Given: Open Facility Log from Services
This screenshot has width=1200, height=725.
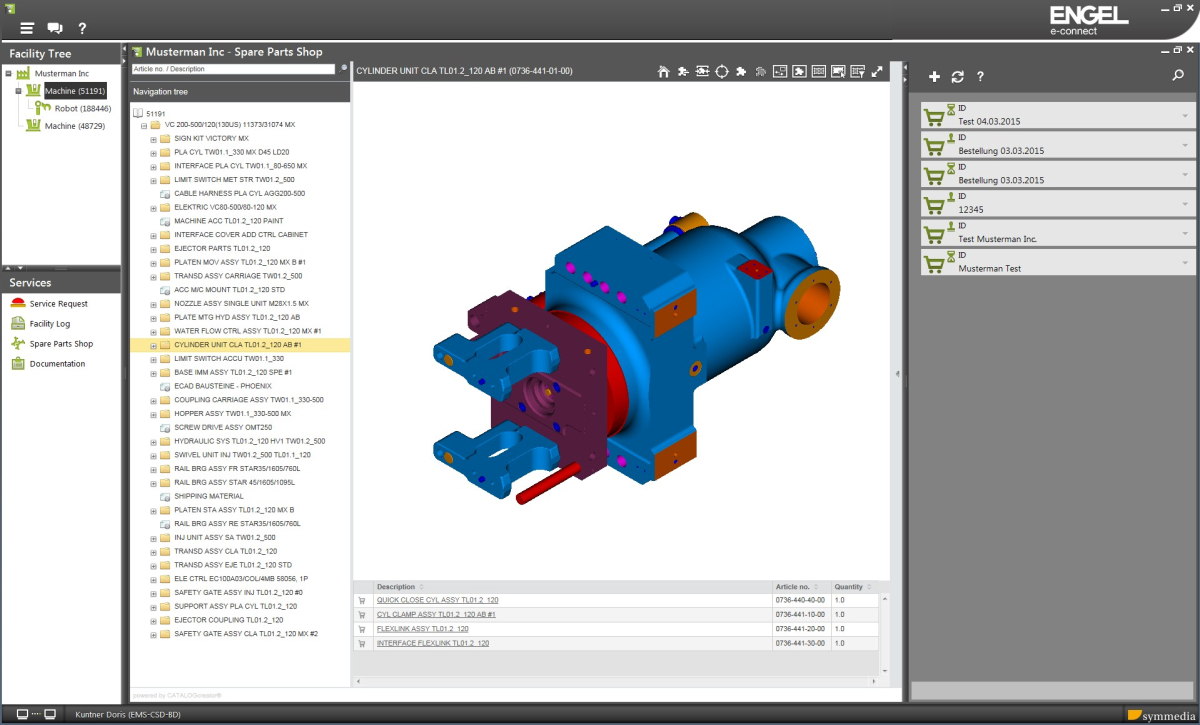Looking at the screenshot, I should coord(49,323).
